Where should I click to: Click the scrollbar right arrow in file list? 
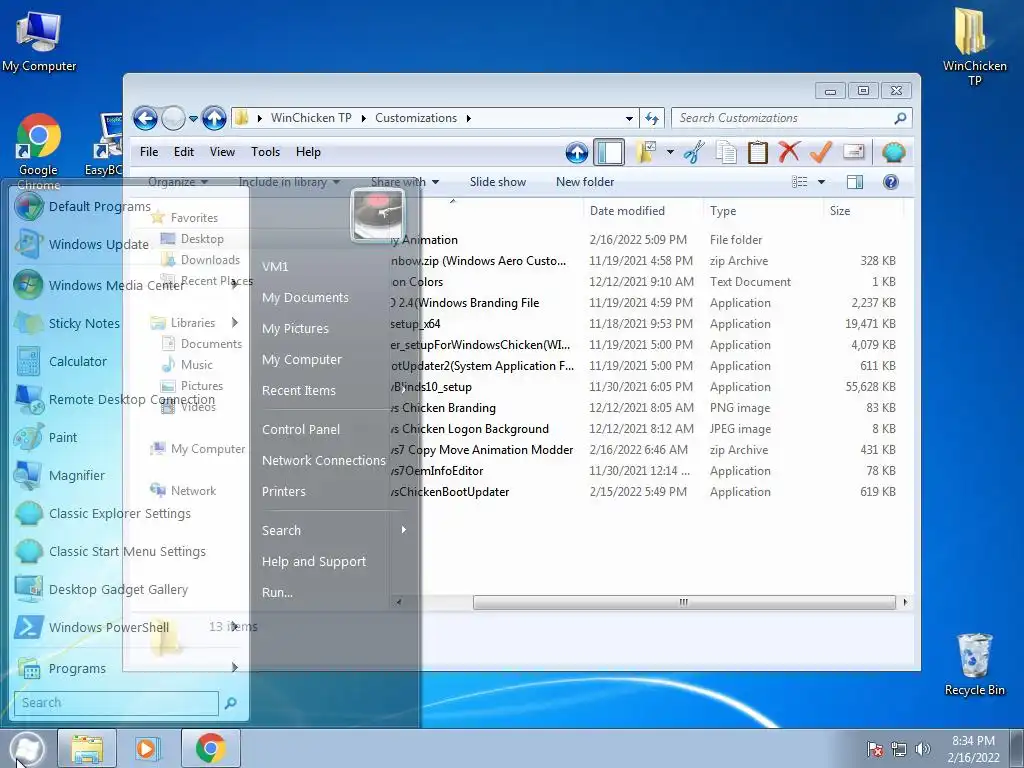click(904, 602)
